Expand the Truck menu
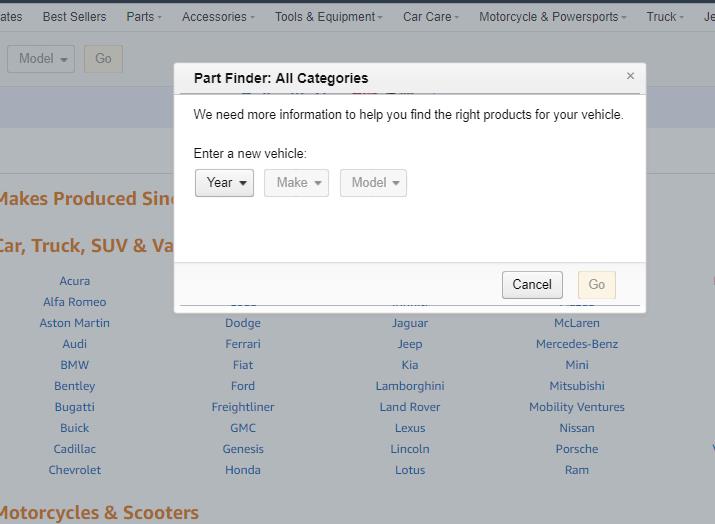715x524 pixels. [665, 17]
